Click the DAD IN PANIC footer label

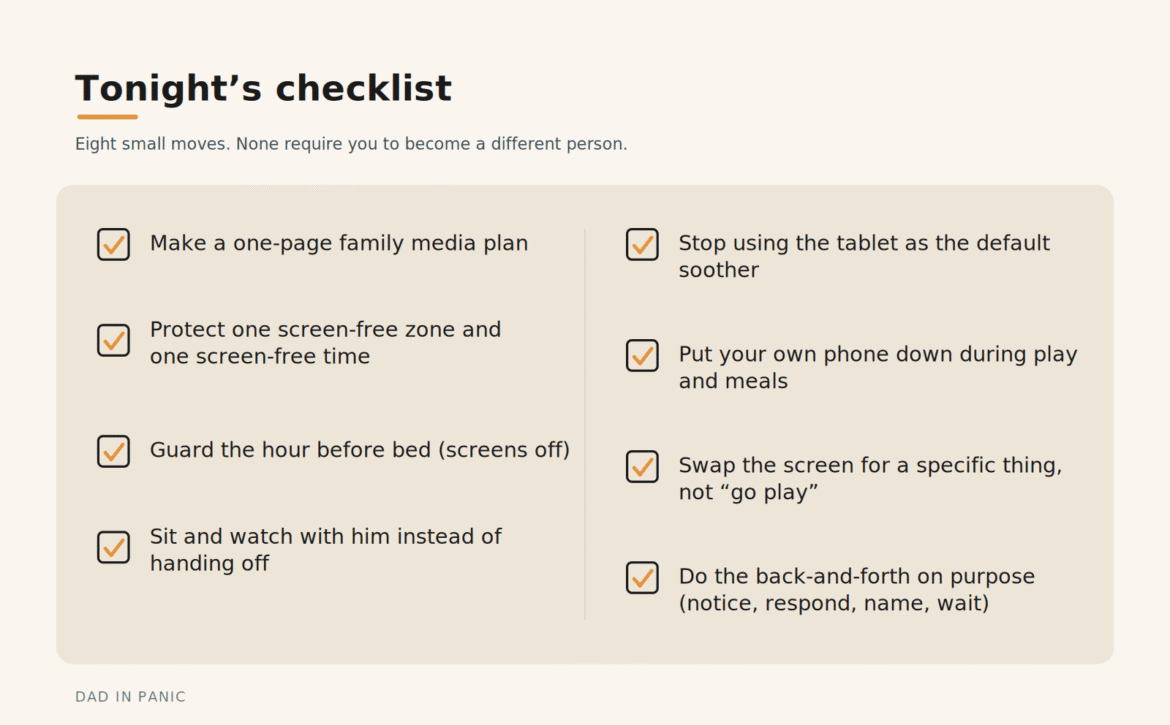(x=131, y=697)
